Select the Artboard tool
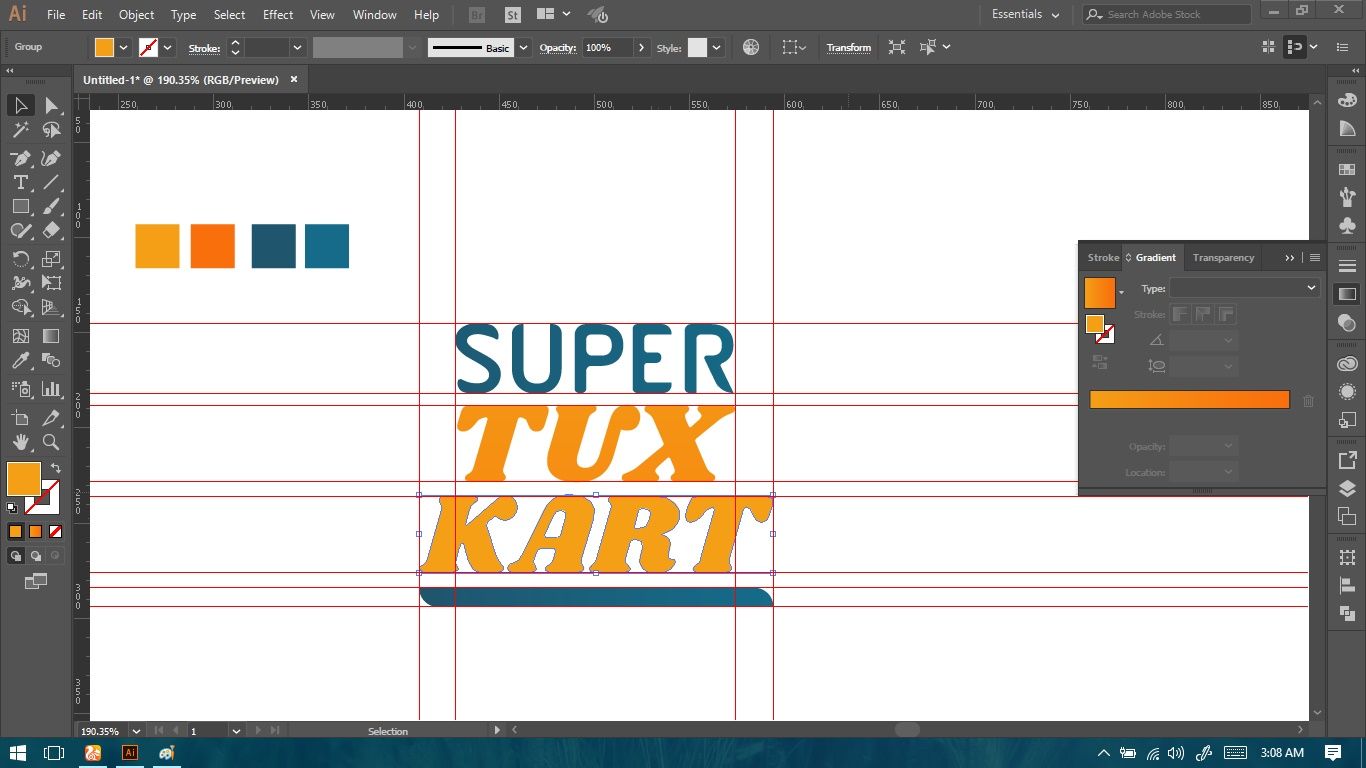1366x768 pixels. pyautogui.click(x=20, y=418)
